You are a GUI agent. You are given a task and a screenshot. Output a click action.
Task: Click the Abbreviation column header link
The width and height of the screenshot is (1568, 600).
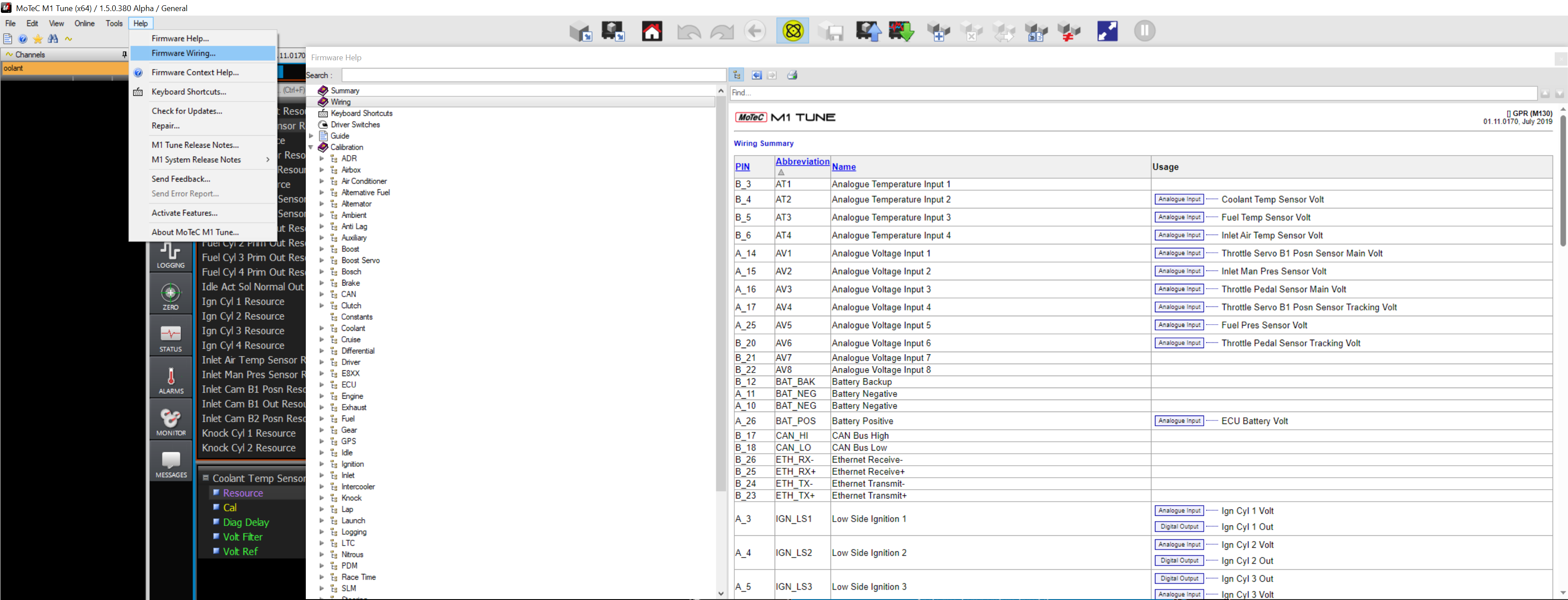pos(802,161)
